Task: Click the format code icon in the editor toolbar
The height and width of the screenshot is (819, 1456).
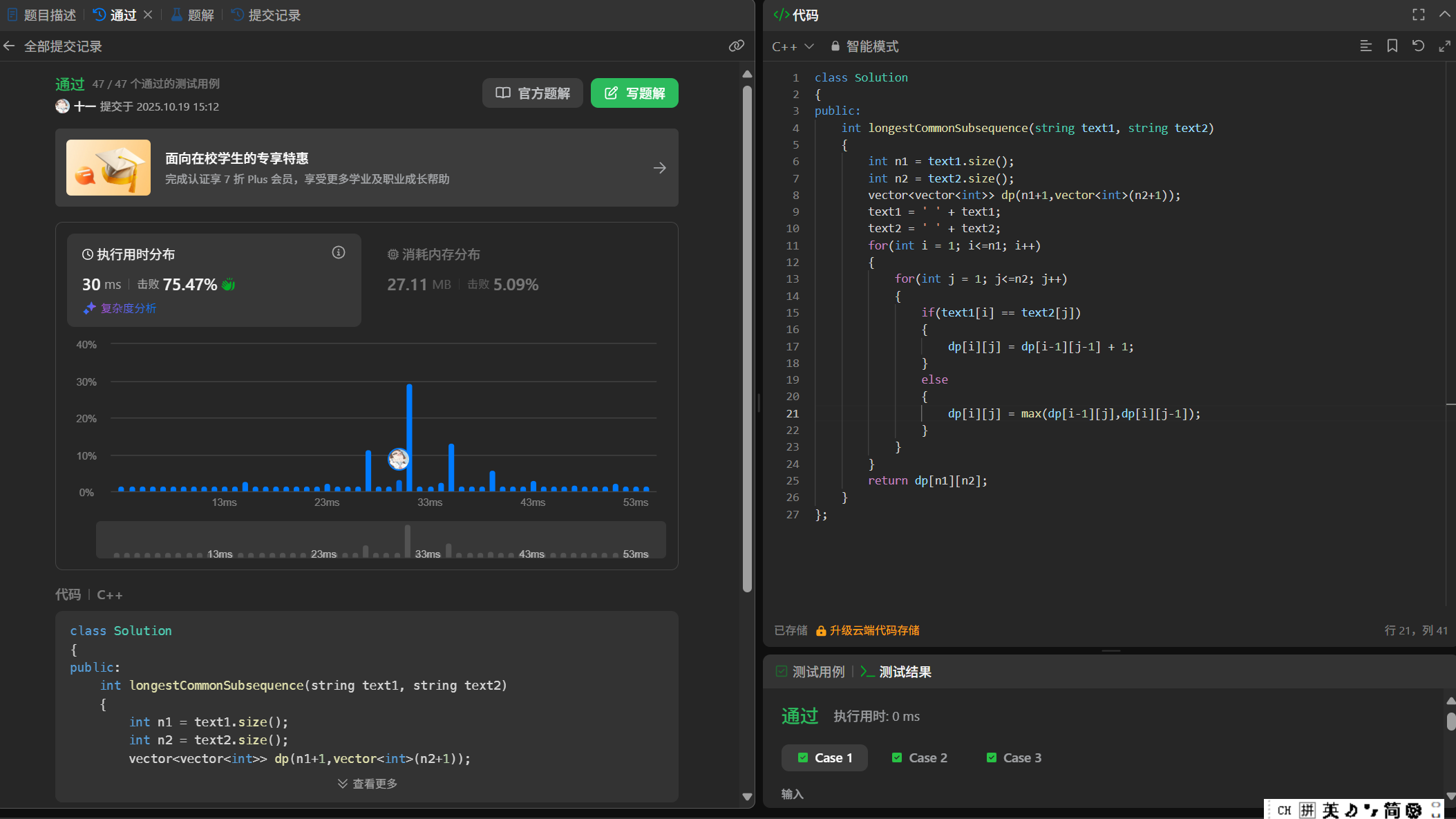Action: point(1365,46)
